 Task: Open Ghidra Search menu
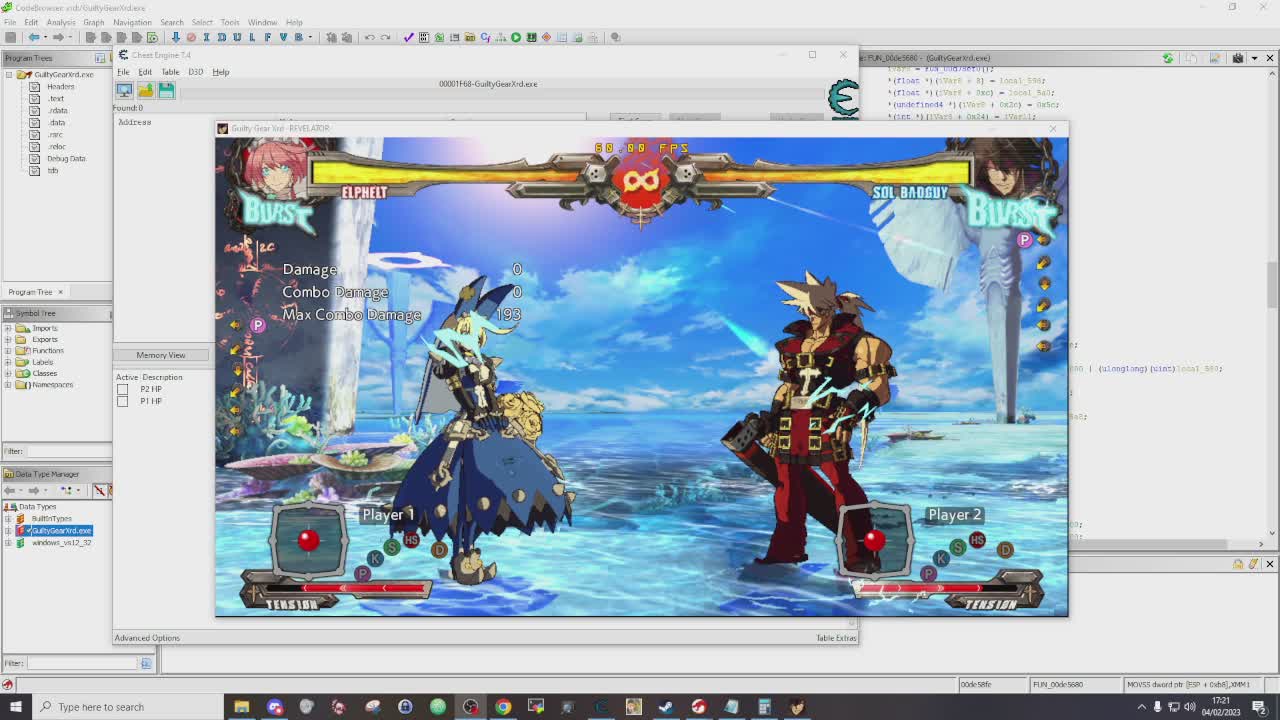[171, 22]
